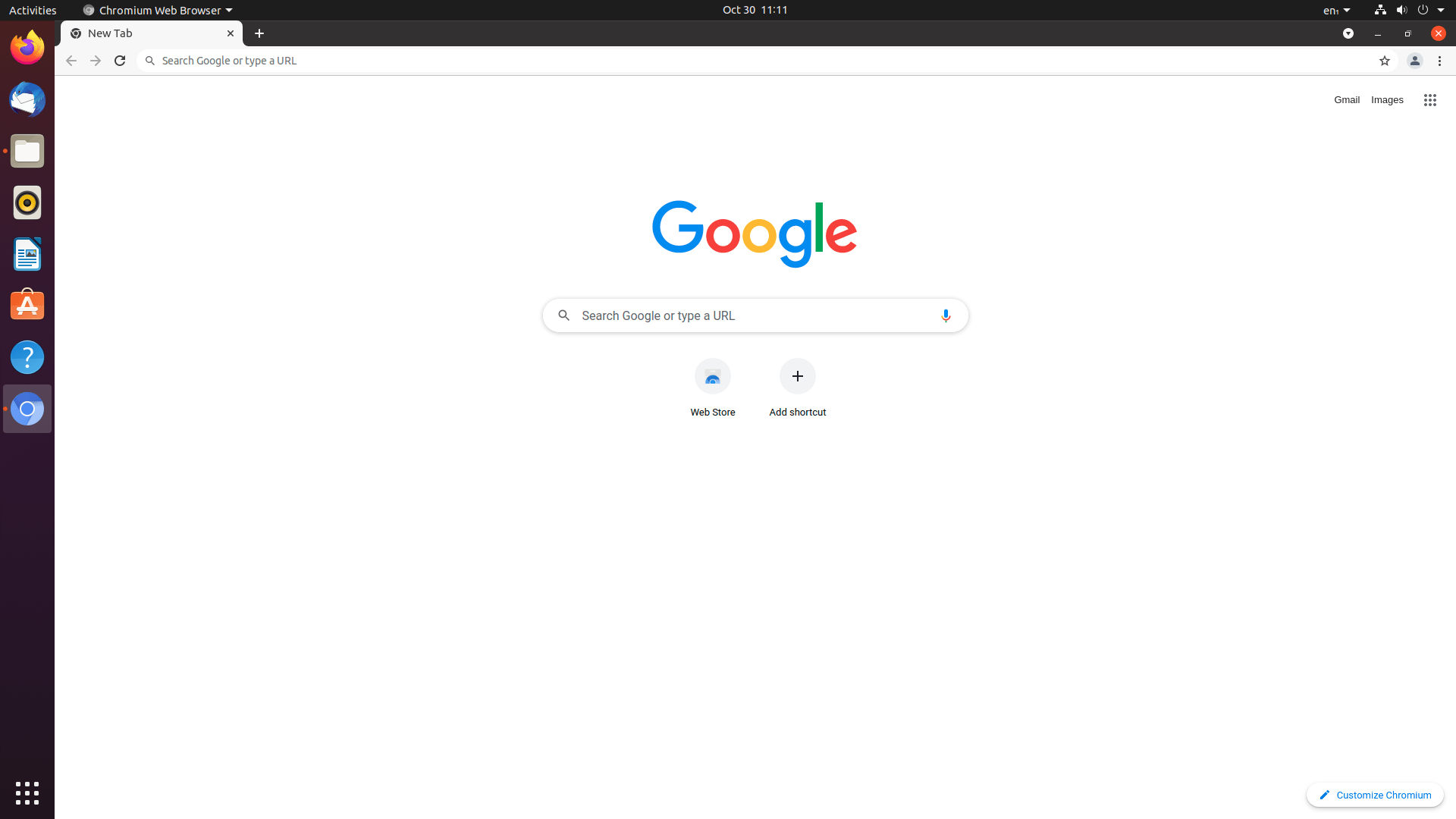Viewport: 1456px width, 819px height.
Task: Toggle the Chromium user profile icon
Action: (1414, 60)
